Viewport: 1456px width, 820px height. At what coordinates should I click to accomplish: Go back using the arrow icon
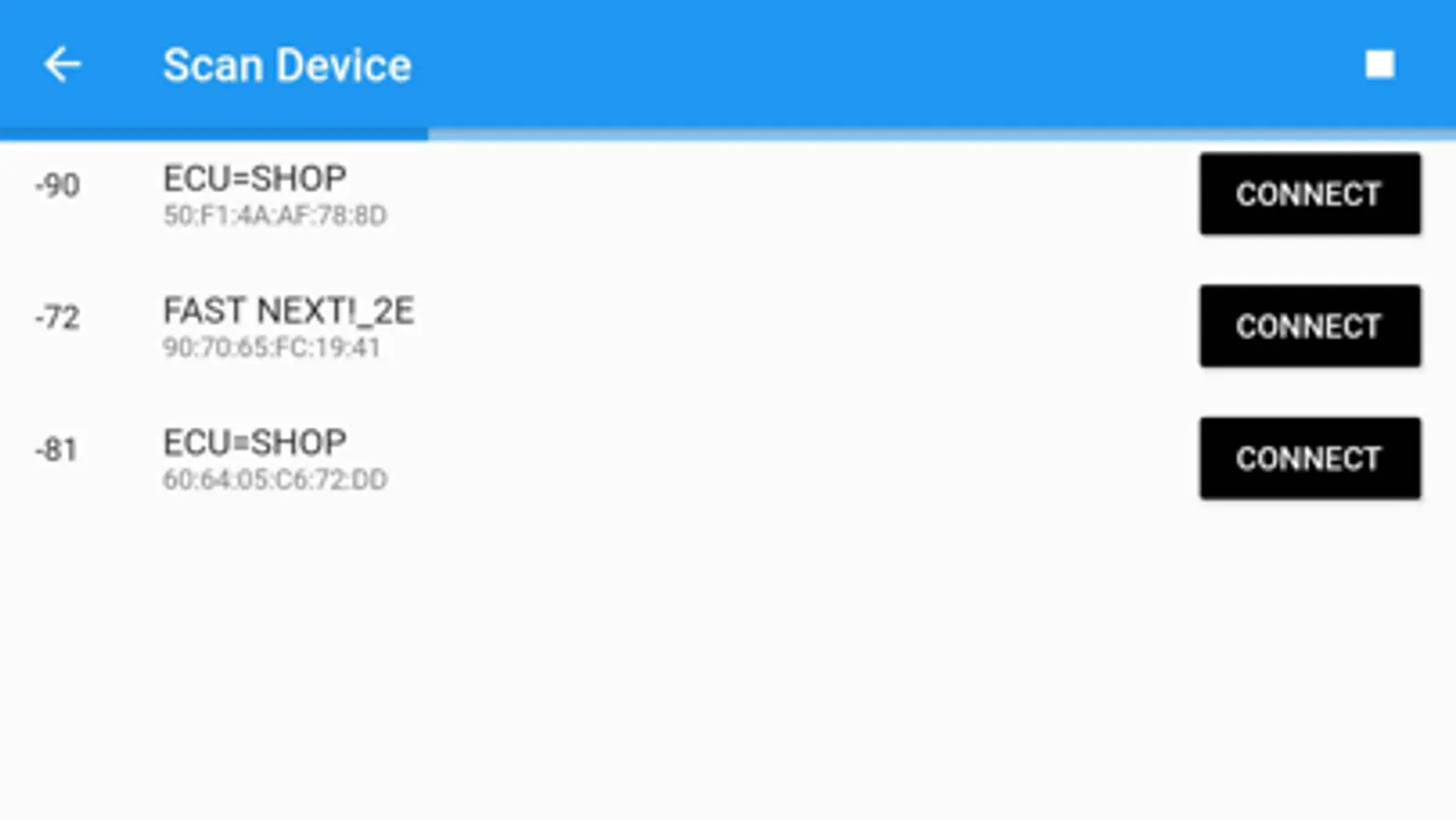tap(62, 65)
